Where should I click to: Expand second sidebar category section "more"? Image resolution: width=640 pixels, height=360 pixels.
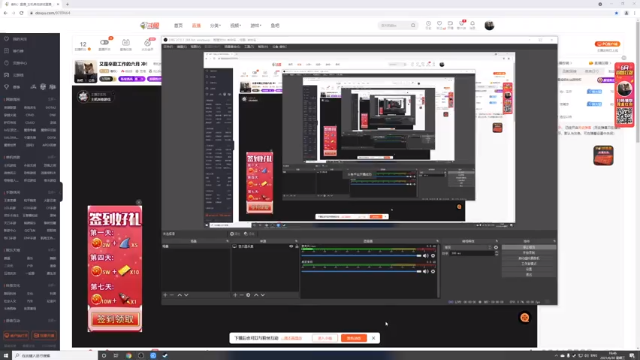coord(52,157)
